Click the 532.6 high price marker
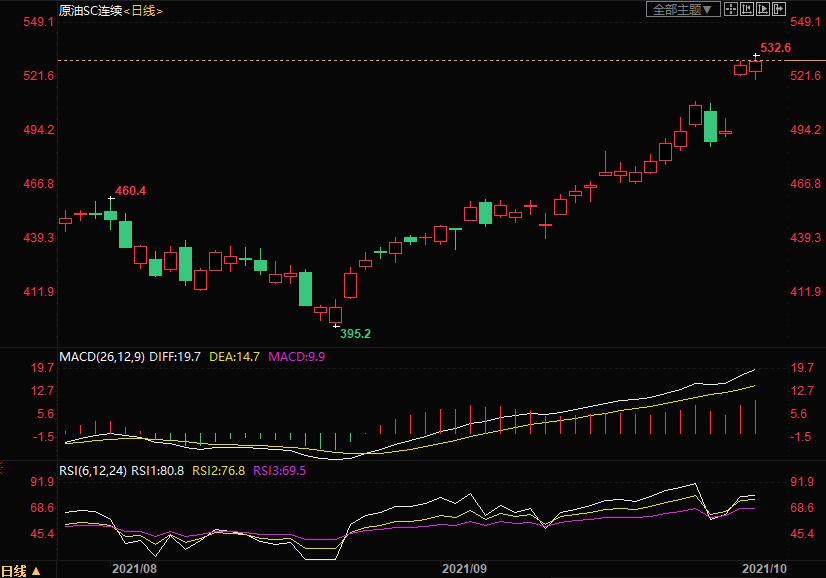The width and height of the screenshot is (826, 578). (775, 48)
